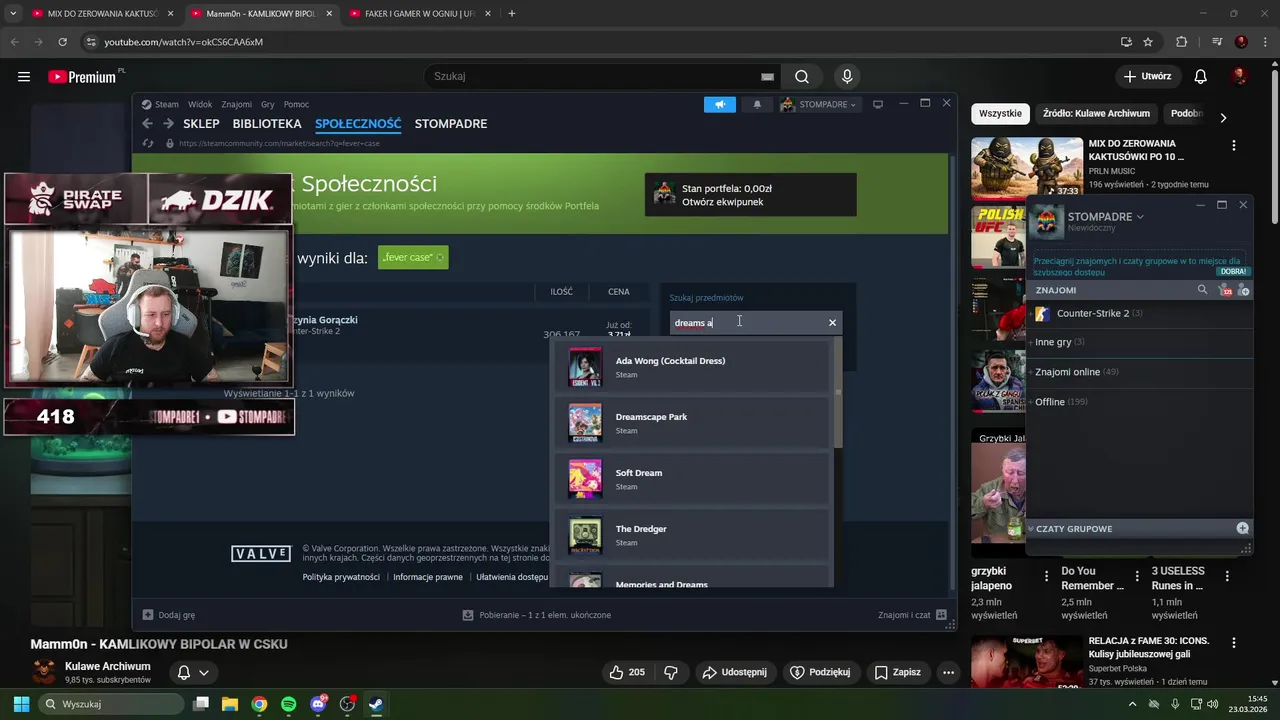Select Dreamscape Park suggestion
Viewport: 1280px width, 720px height.
click(692, 423)
